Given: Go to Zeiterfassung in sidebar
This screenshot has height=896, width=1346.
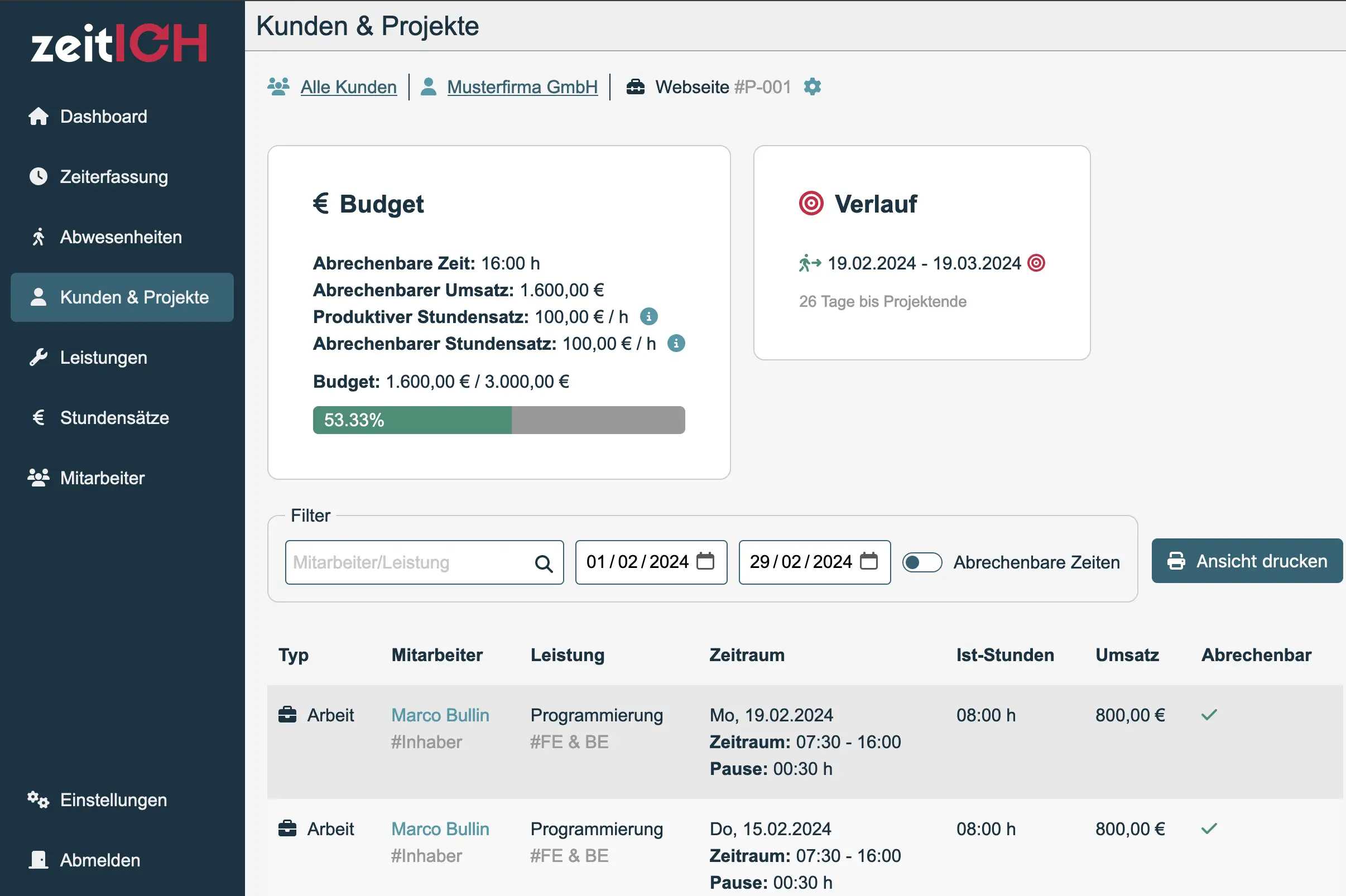Looking at the screenshot, I should click(122, 176).
